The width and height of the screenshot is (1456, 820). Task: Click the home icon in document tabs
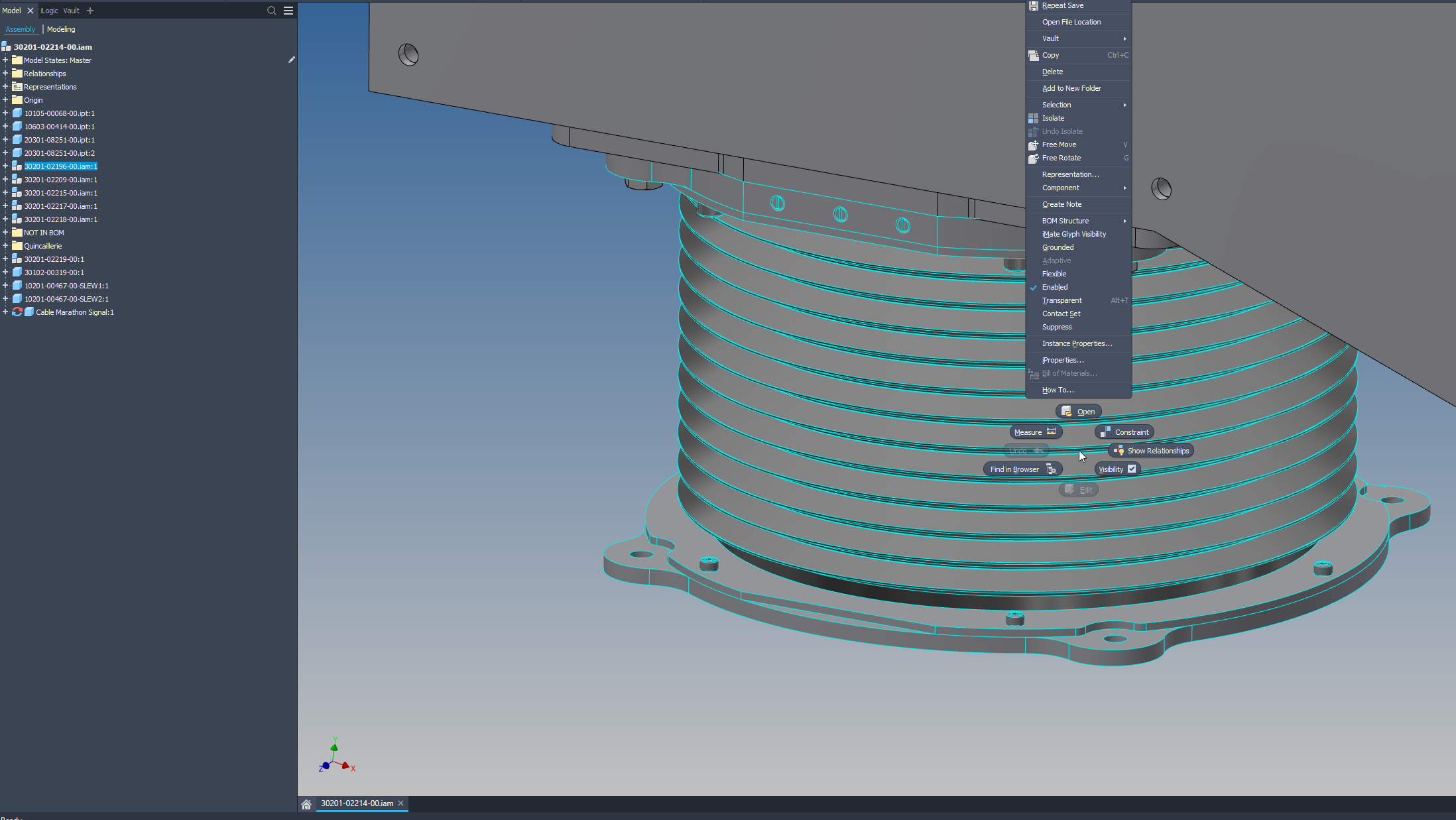click(x=306, y=804)
